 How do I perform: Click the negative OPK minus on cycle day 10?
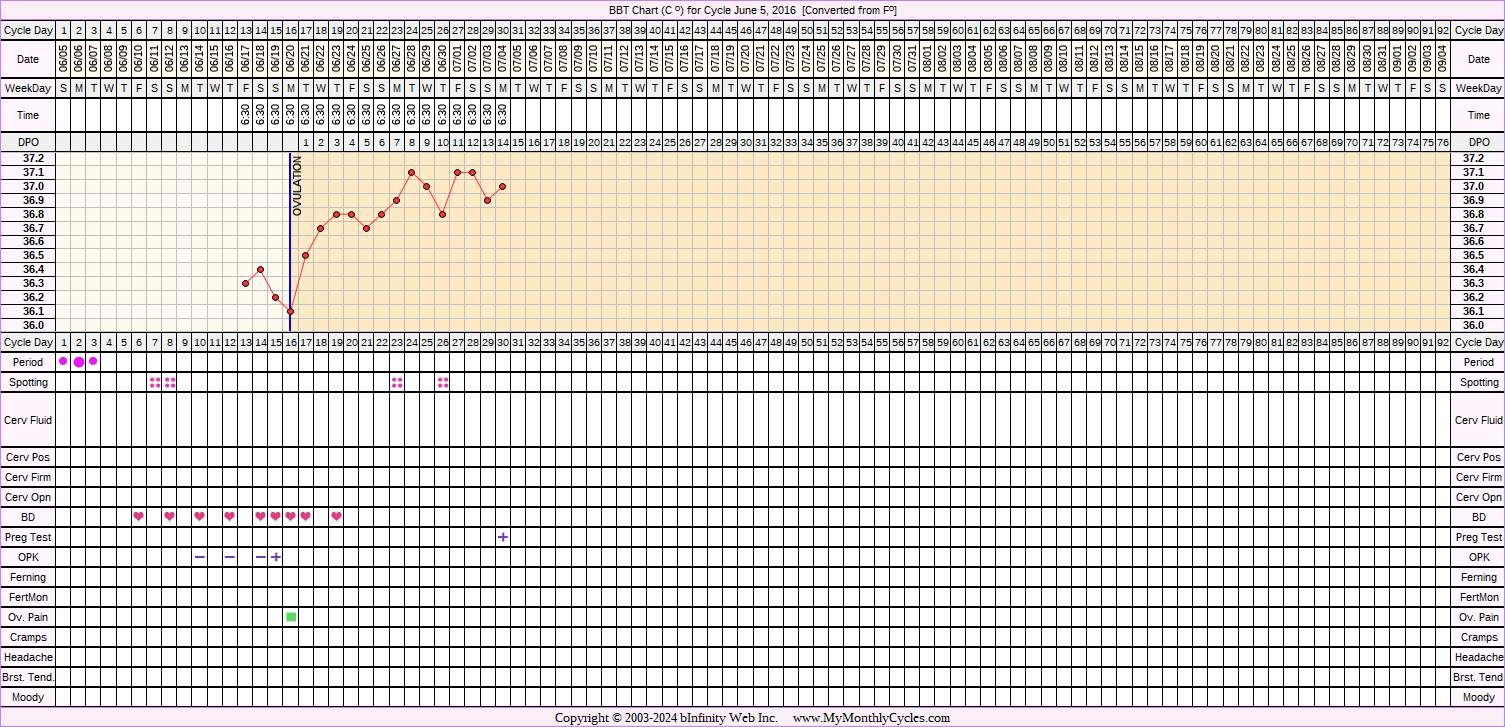[x=200, y=557]
